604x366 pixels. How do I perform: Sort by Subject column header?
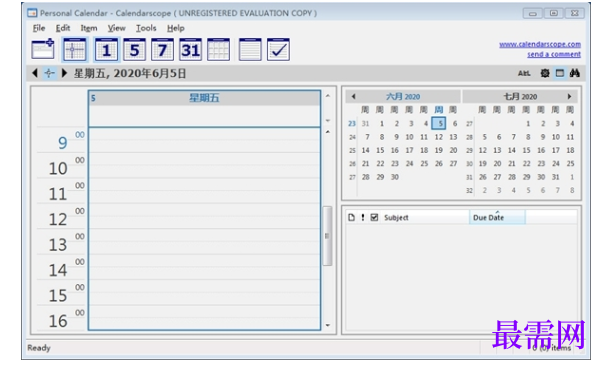425,217
